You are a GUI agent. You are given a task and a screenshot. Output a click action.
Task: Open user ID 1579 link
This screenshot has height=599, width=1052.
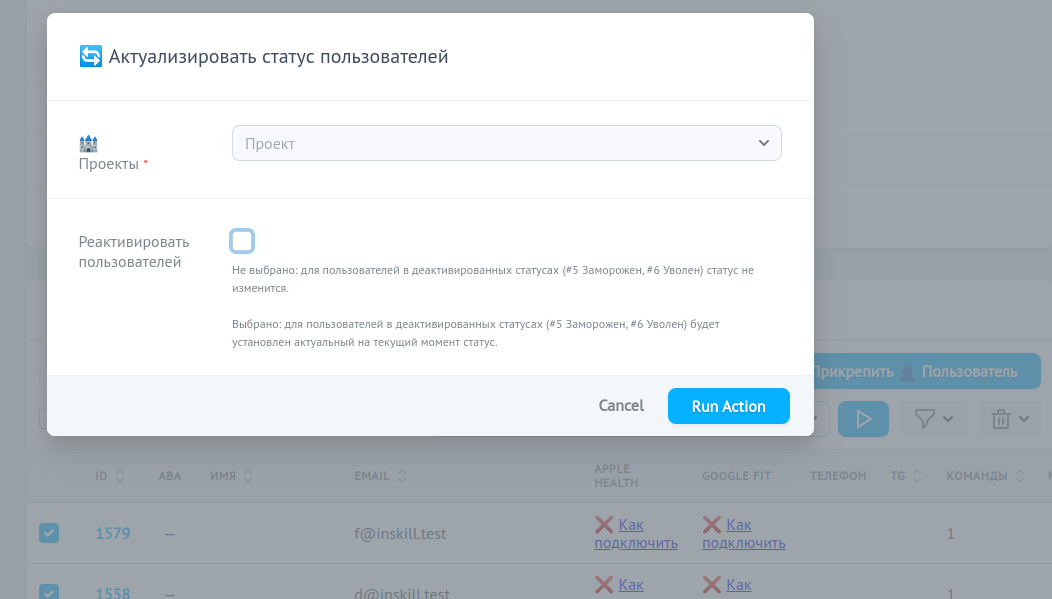(x=113, y=534)
